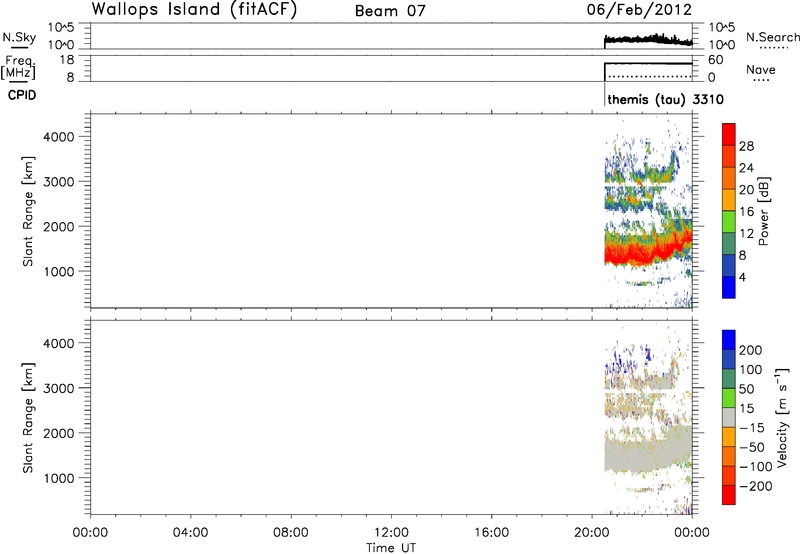Click the "18" tick left of the Freq panel
This screenshot has width=800, height=554.
coord(67,60)
